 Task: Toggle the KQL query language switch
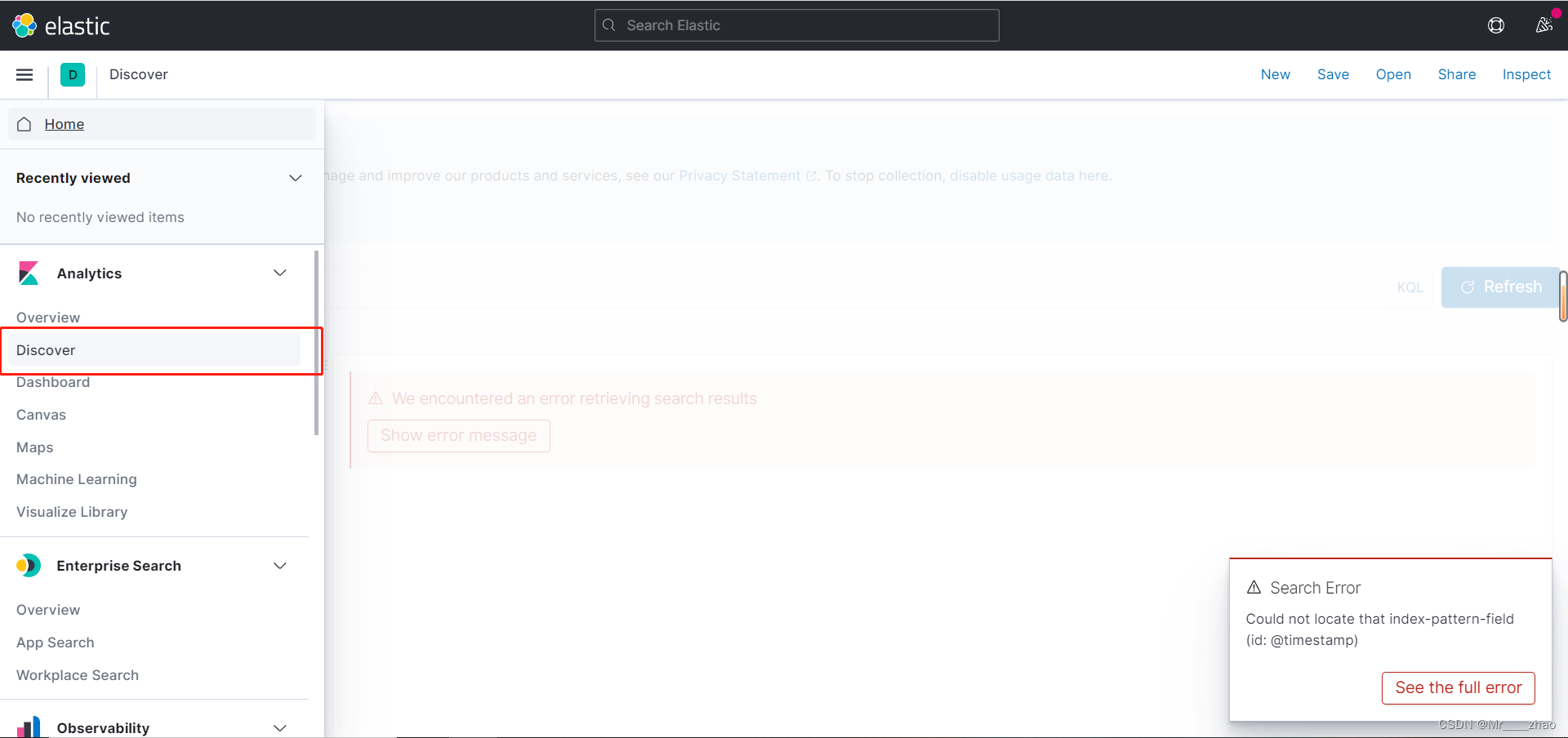(1410, 287)
